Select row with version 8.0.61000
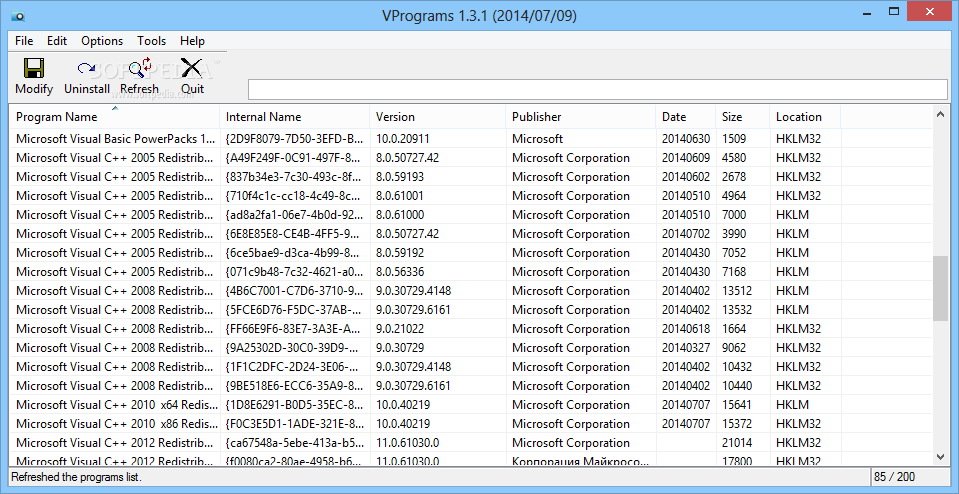The image size is (959, 494). point(471,215)
